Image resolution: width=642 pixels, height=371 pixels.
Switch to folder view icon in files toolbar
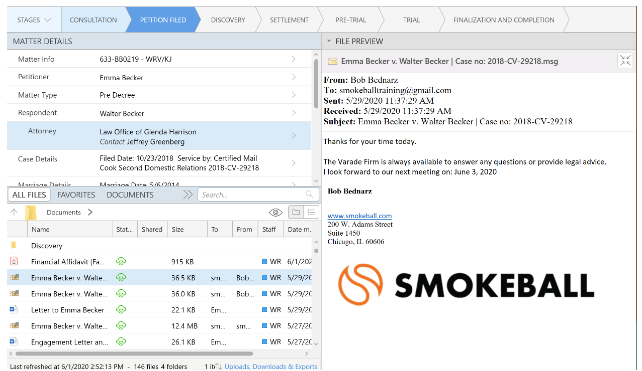(x=296, y=212)
